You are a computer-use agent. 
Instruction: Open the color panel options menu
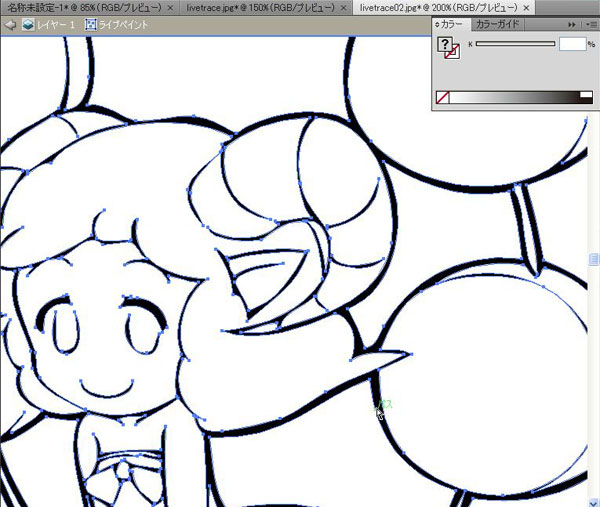point(590,23)
